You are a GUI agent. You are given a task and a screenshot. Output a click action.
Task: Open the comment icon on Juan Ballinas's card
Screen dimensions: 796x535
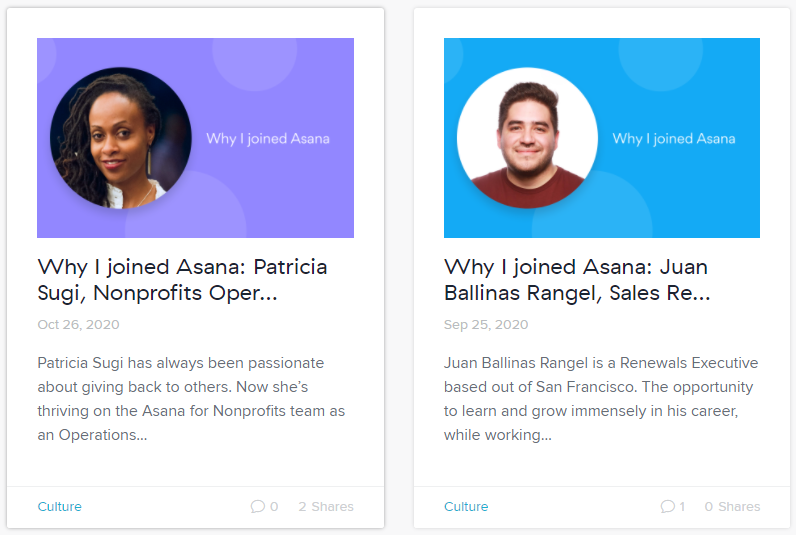point(668,507)
